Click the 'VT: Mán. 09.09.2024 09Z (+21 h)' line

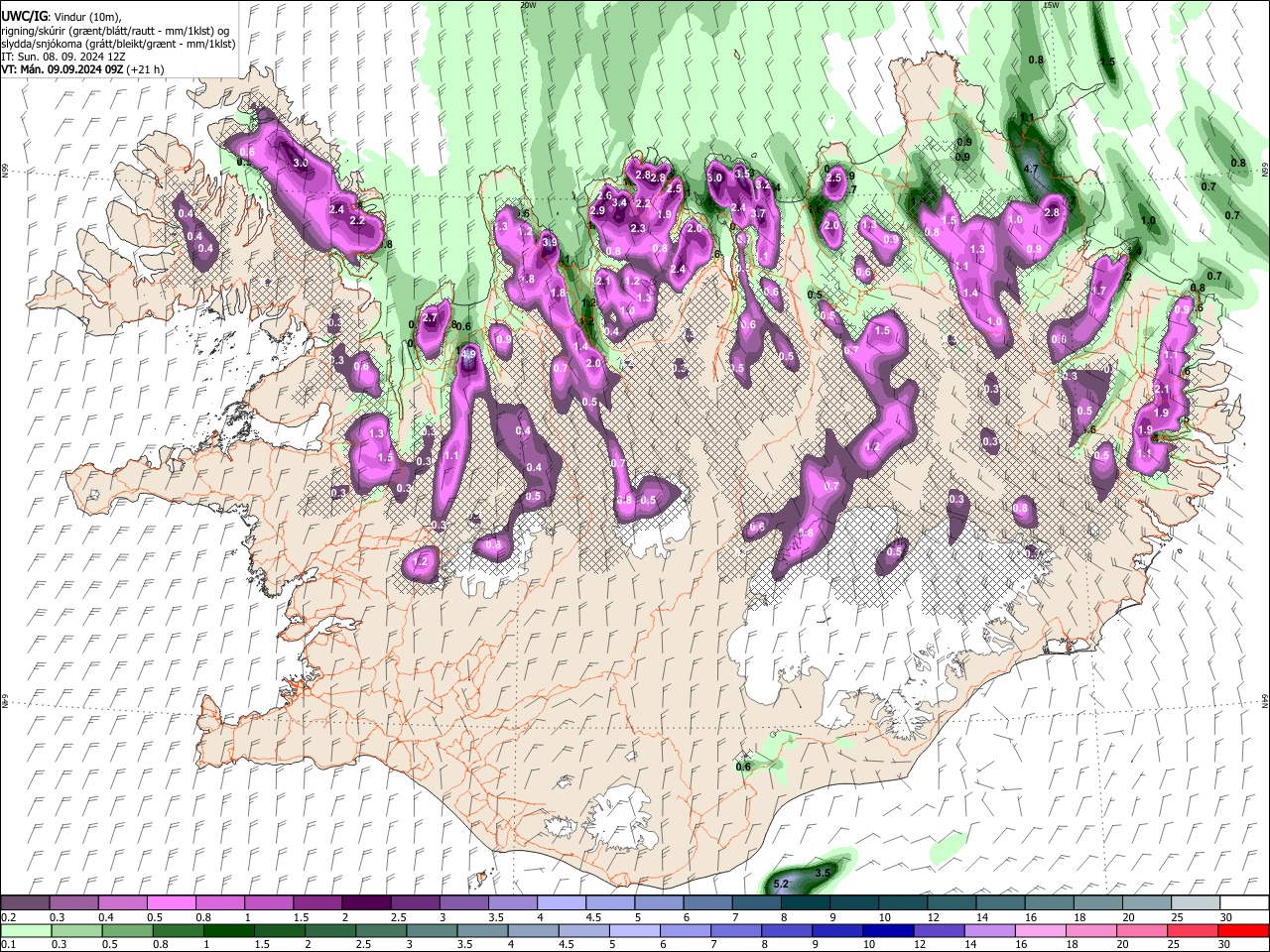[83, 69]
